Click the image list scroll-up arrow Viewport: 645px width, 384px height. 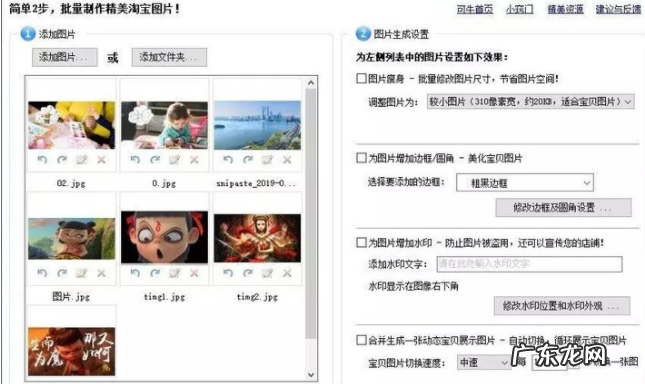click(311, 83)
